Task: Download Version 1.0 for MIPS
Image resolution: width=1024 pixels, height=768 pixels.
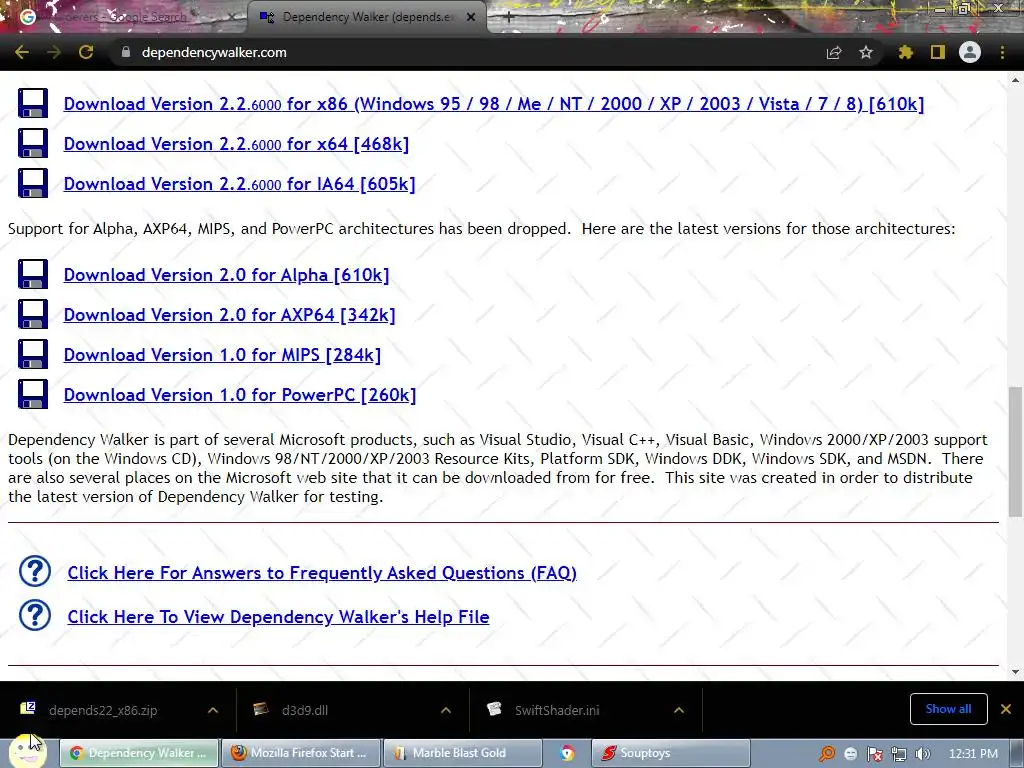Action: pos(222,355)
